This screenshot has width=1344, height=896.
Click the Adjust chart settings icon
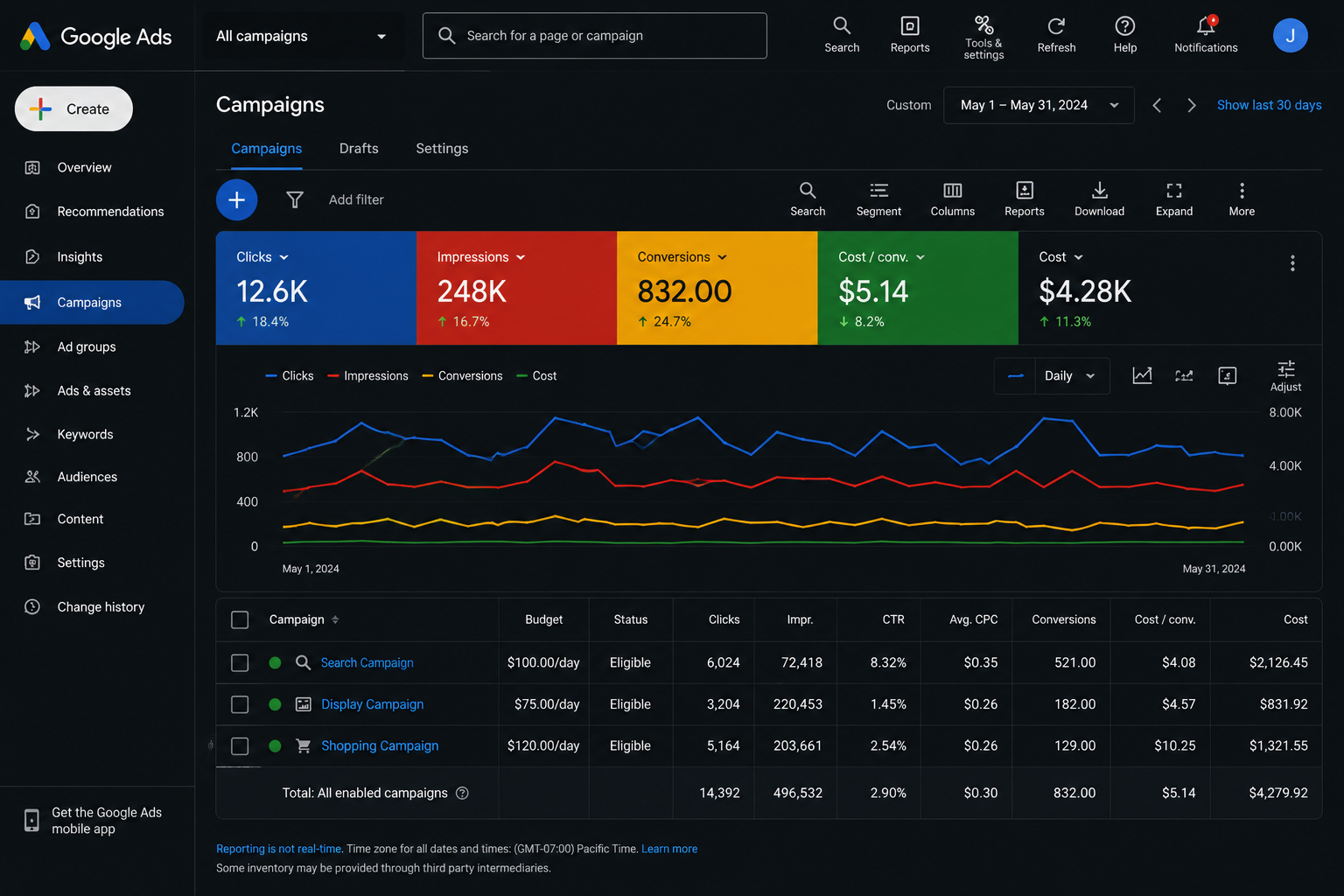[x=1285, y=375]
